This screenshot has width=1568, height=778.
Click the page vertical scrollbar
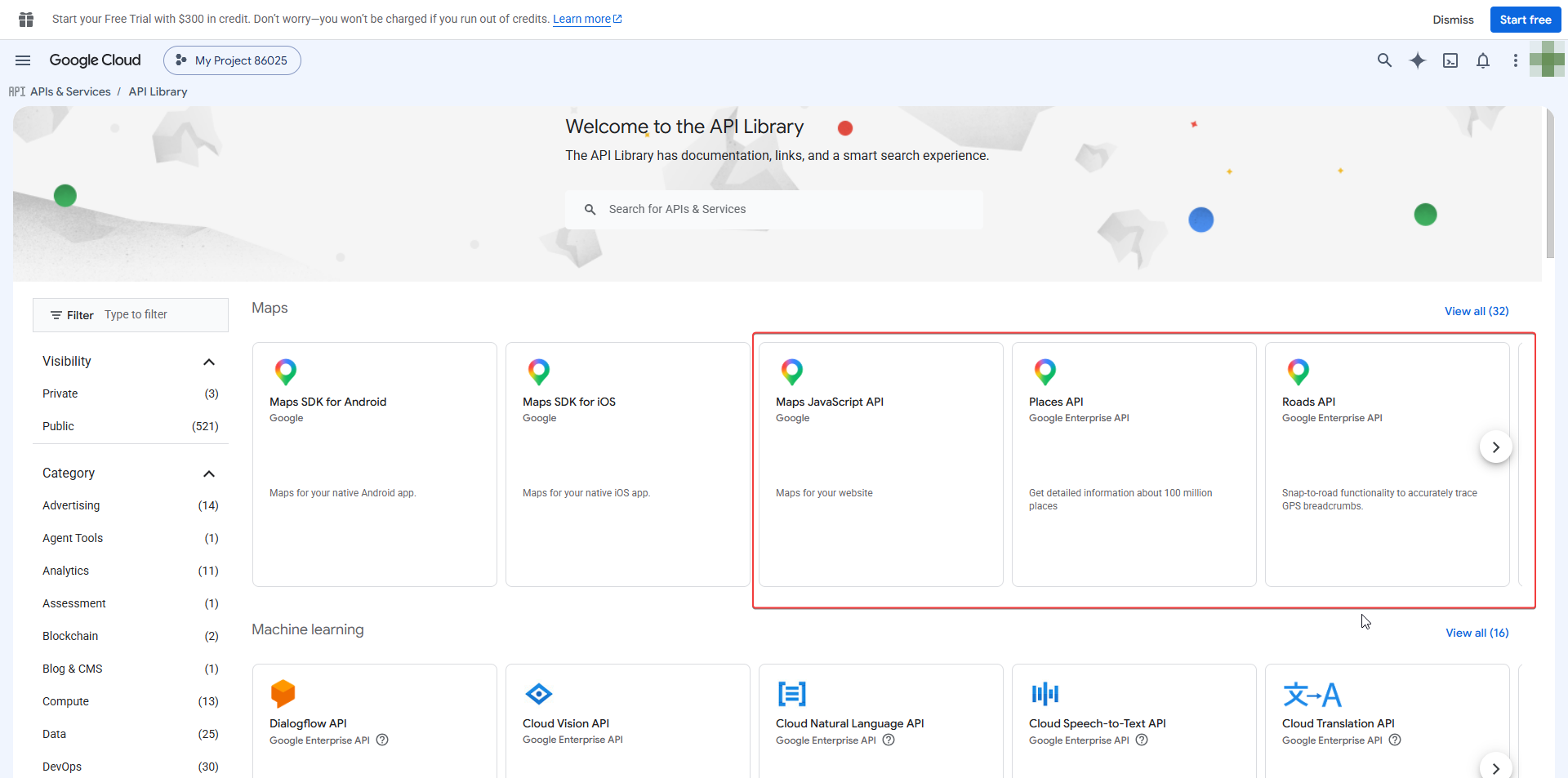pyautogui.click(x=1550, y=184)
